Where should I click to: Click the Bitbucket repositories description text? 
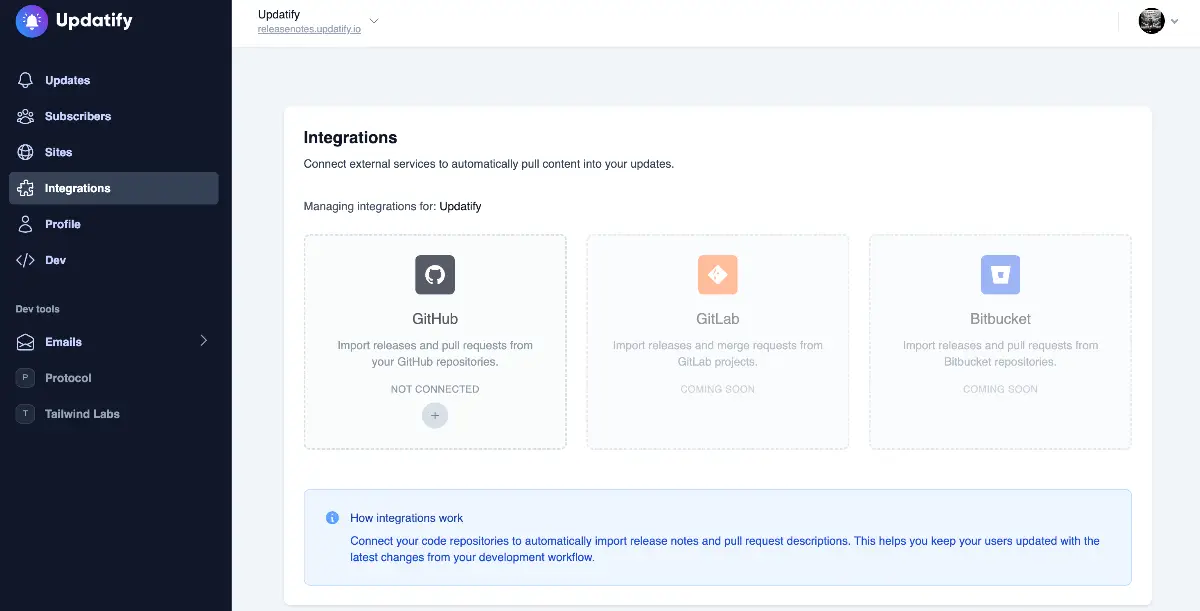1000,353
